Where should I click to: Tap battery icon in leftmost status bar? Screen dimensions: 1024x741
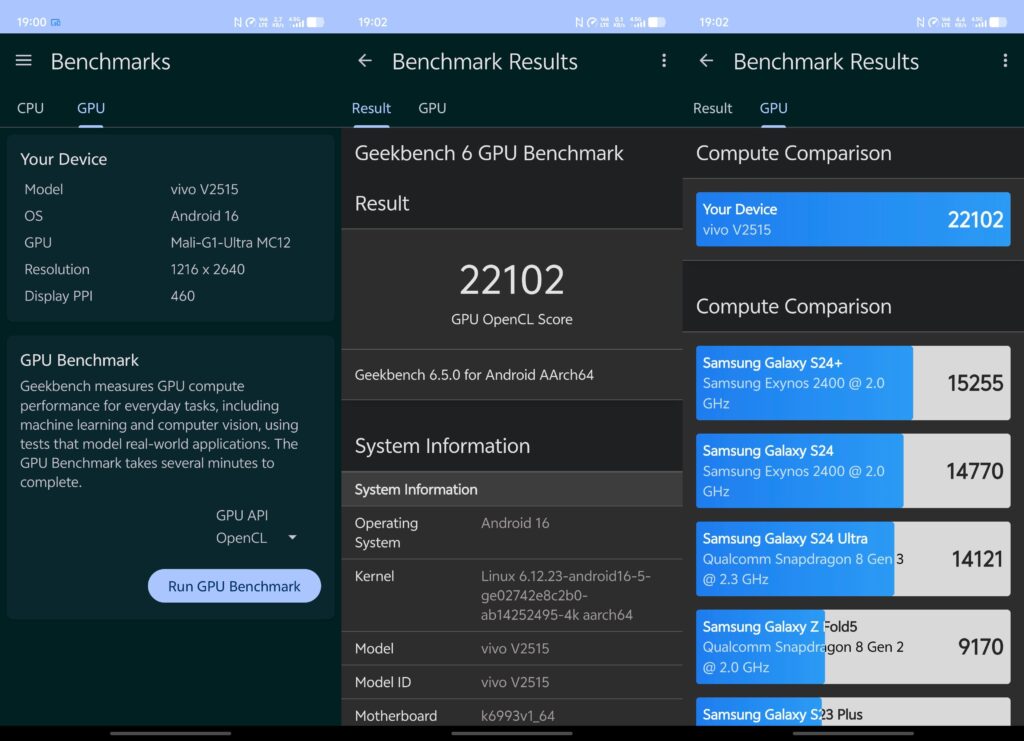coord(315,22)
